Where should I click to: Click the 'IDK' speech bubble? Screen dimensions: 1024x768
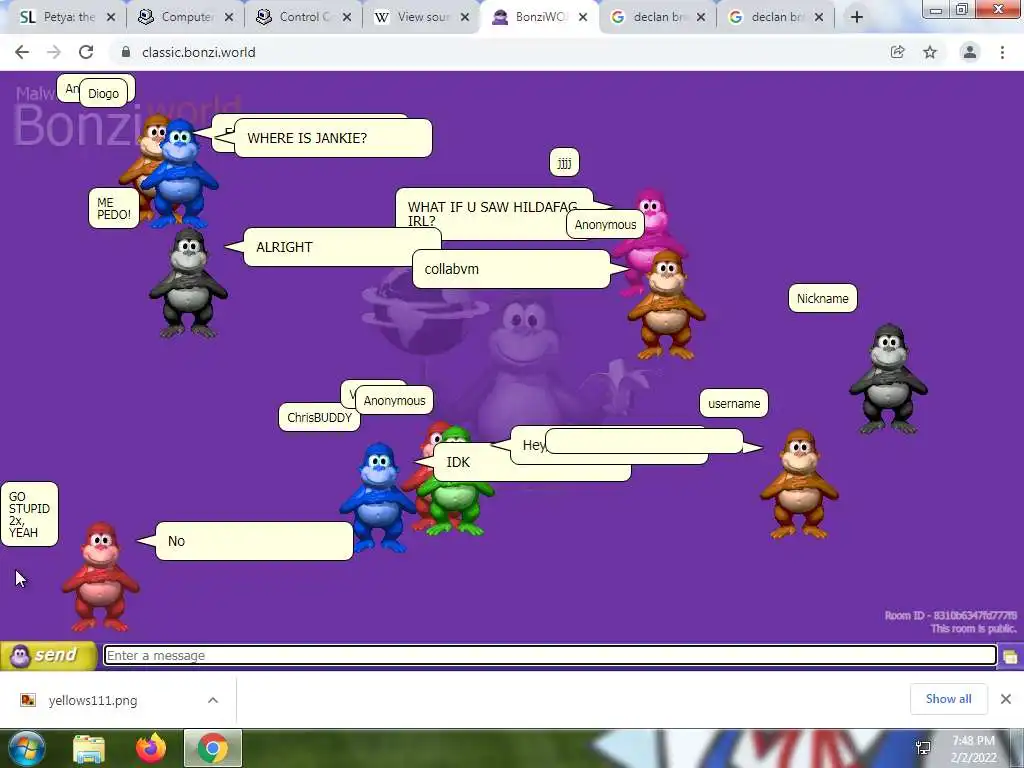pyautogui.click(x=532, y=462)
